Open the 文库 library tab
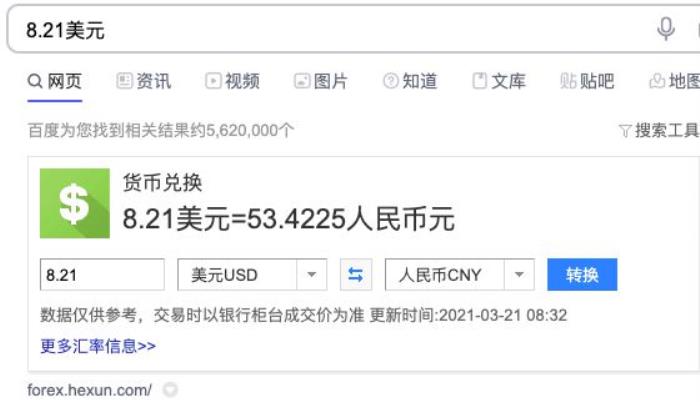The height and width of the screenshot is (402, 700). 498,82
